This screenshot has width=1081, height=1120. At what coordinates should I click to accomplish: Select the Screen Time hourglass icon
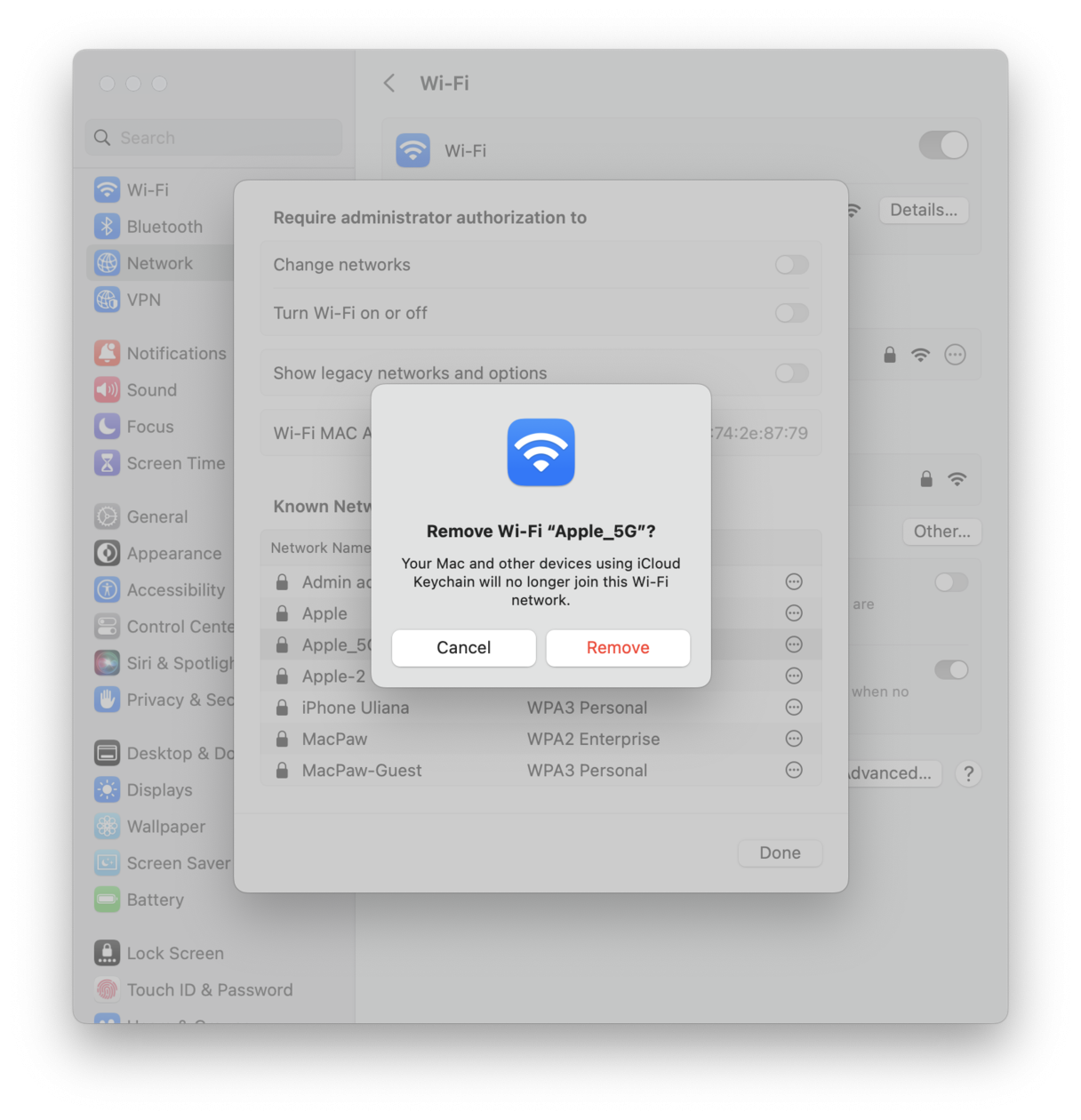107,463
